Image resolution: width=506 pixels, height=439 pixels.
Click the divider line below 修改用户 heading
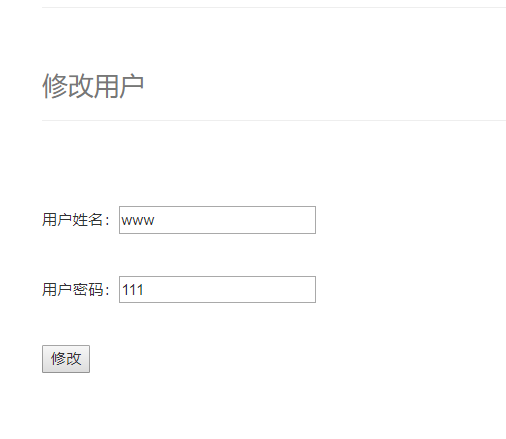[x=274, y=120]
